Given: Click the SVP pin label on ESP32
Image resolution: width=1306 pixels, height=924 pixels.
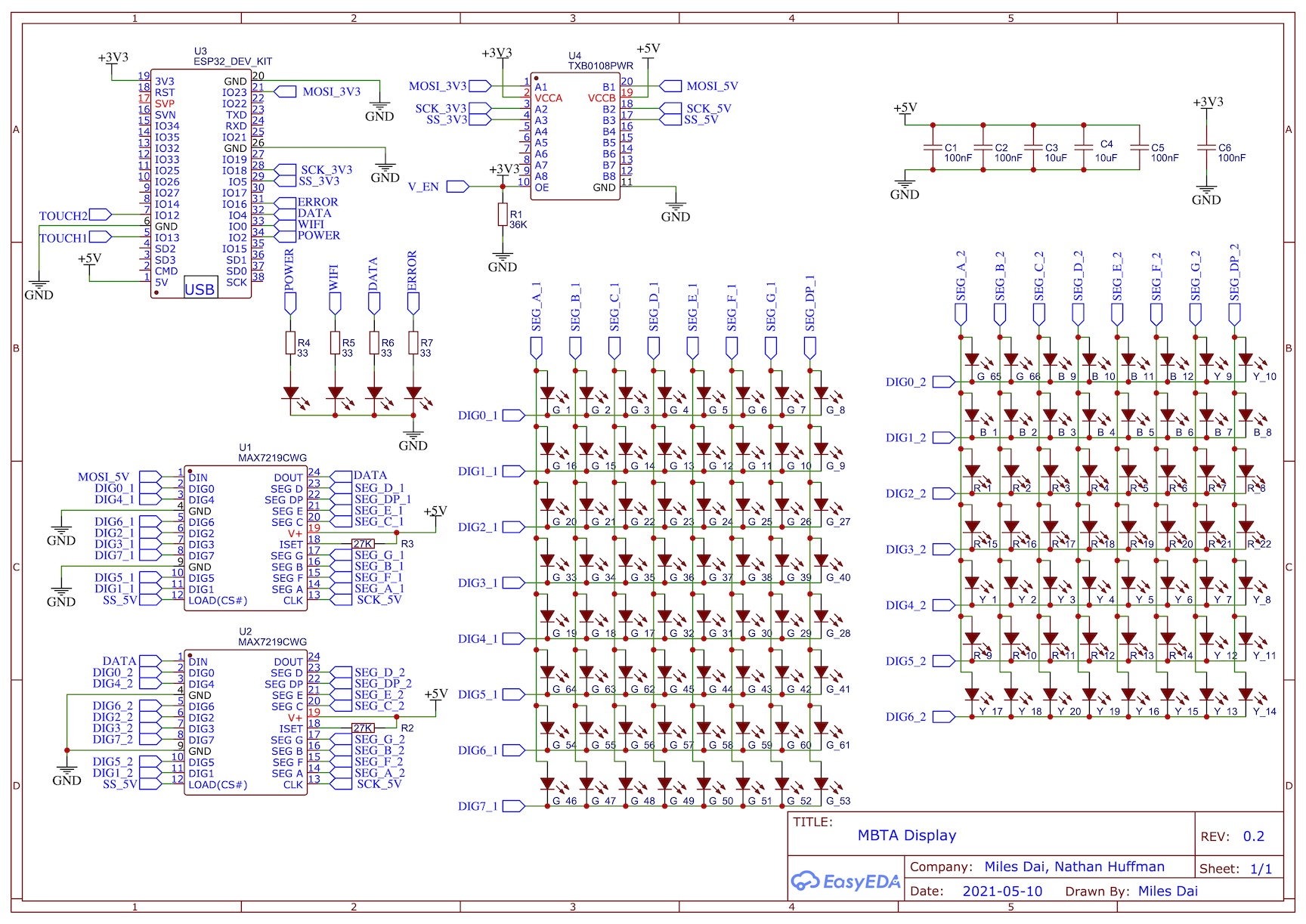Looking at the screenshot, I should [x=165, y=104].
